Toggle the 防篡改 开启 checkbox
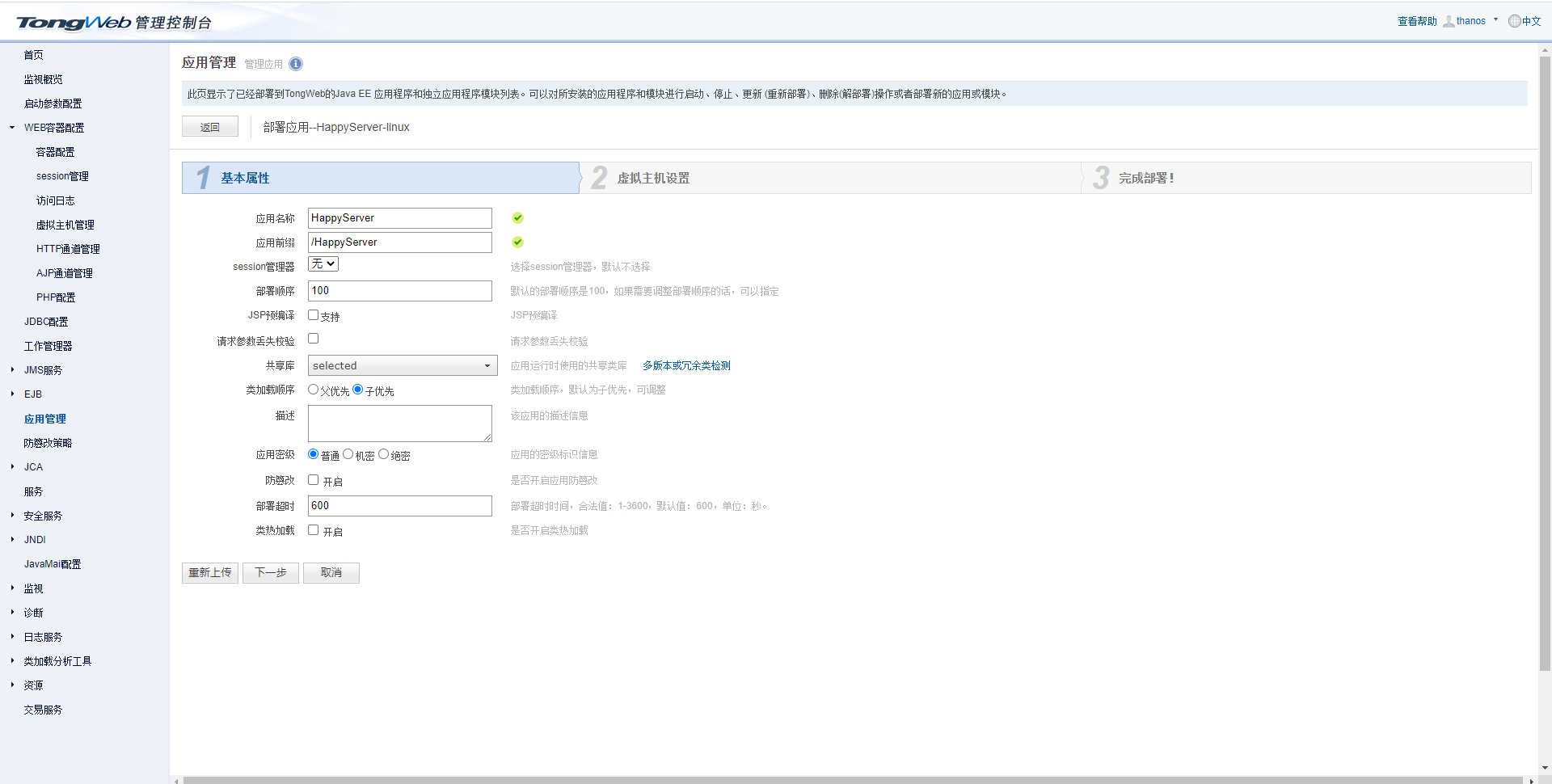 314,480
